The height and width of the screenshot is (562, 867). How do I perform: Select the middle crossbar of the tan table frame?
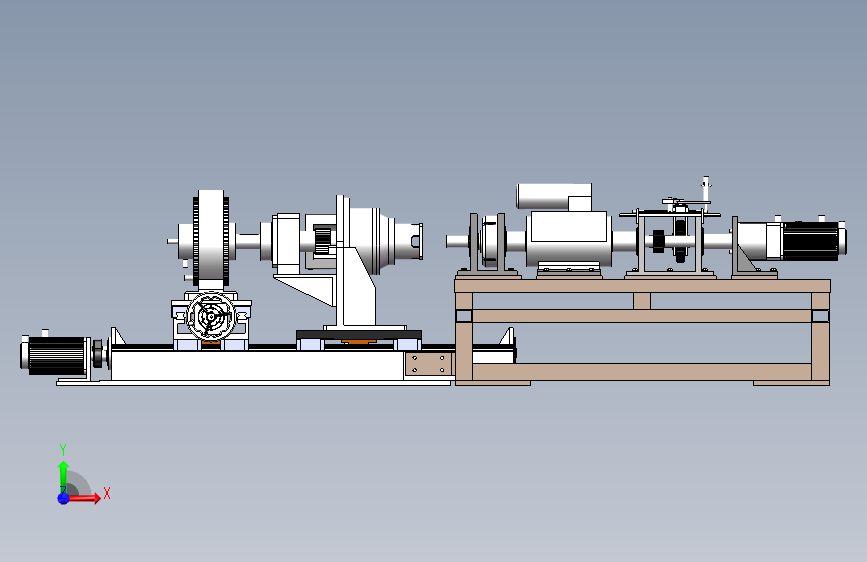[642, 316]
